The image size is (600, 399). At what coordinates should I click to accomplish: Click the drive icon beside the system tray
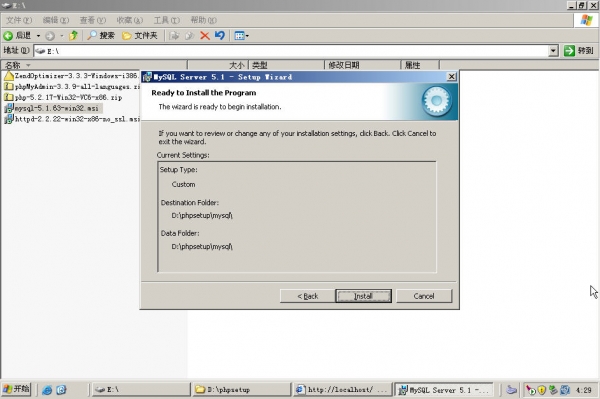pyautogui.click(x=511, y=390)
